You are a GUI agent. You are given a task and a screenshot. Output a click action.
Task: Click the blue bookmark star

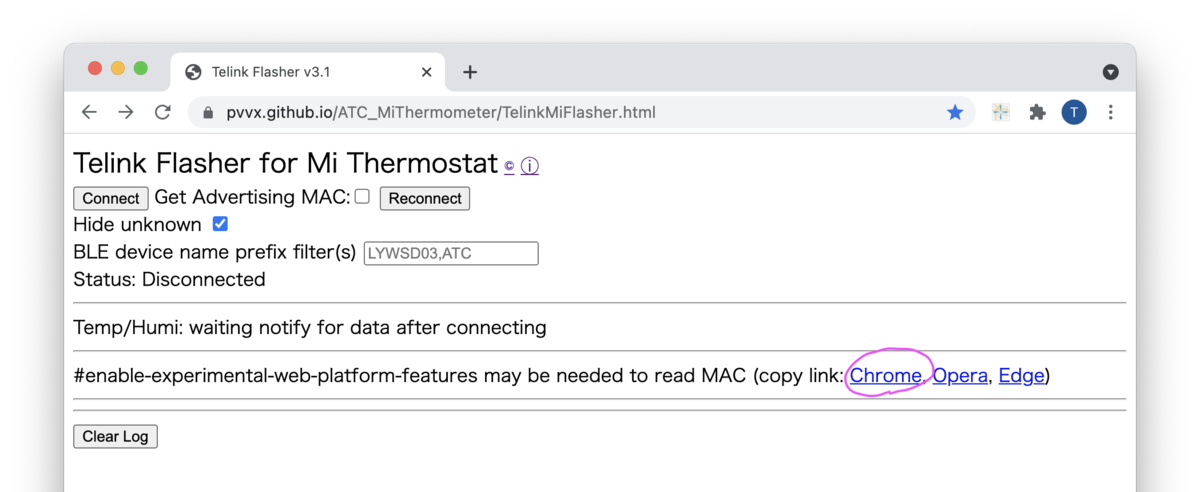click(x=955, y=112)
